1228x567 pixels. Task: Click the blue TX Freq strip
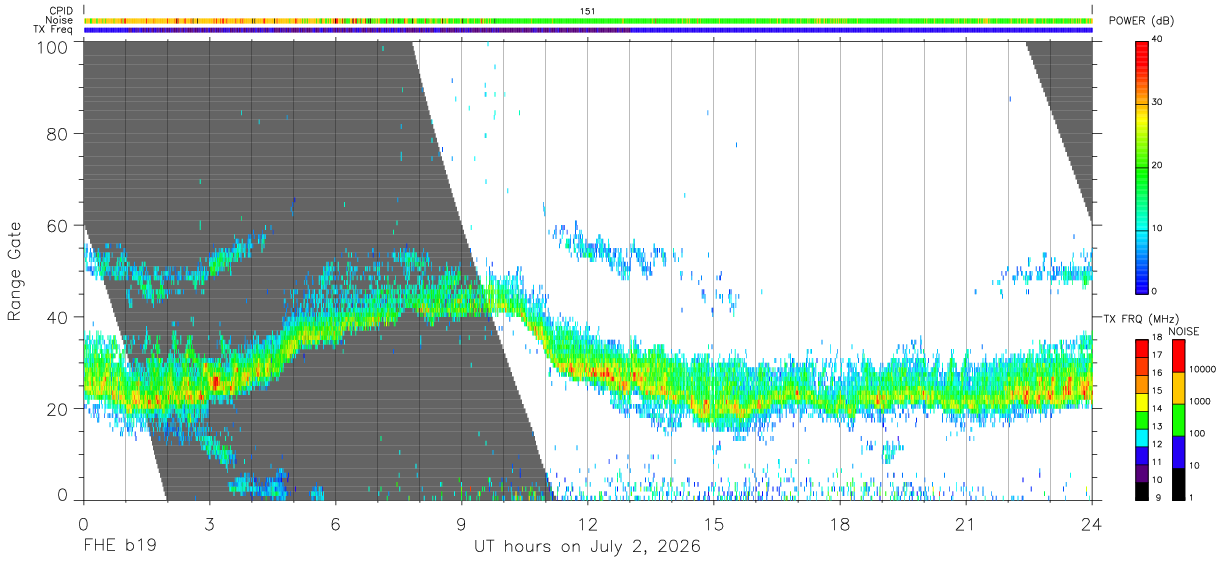click(x=588, y=30)
